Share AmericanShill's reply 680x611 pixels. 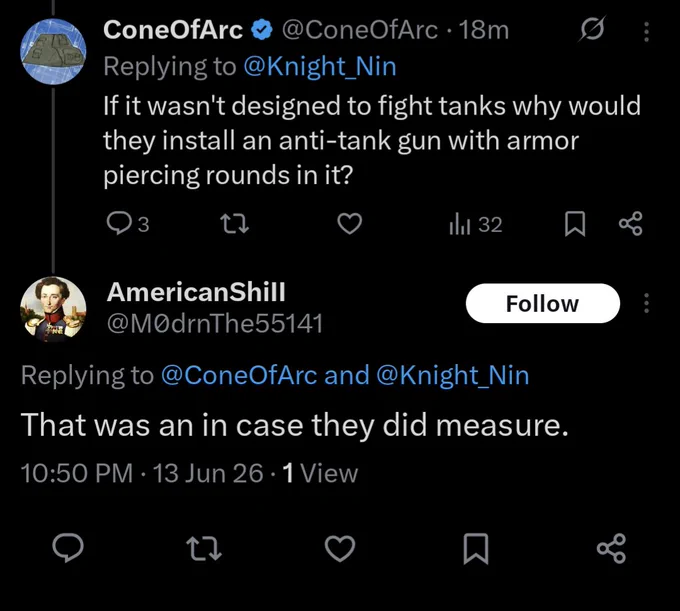point(611,549)
